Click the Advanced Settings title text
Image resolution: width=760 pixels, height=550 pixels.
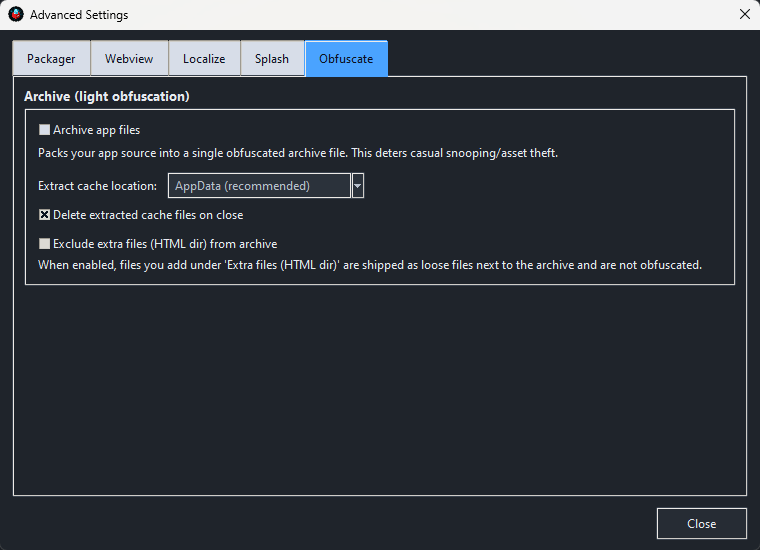pos(79,15)
